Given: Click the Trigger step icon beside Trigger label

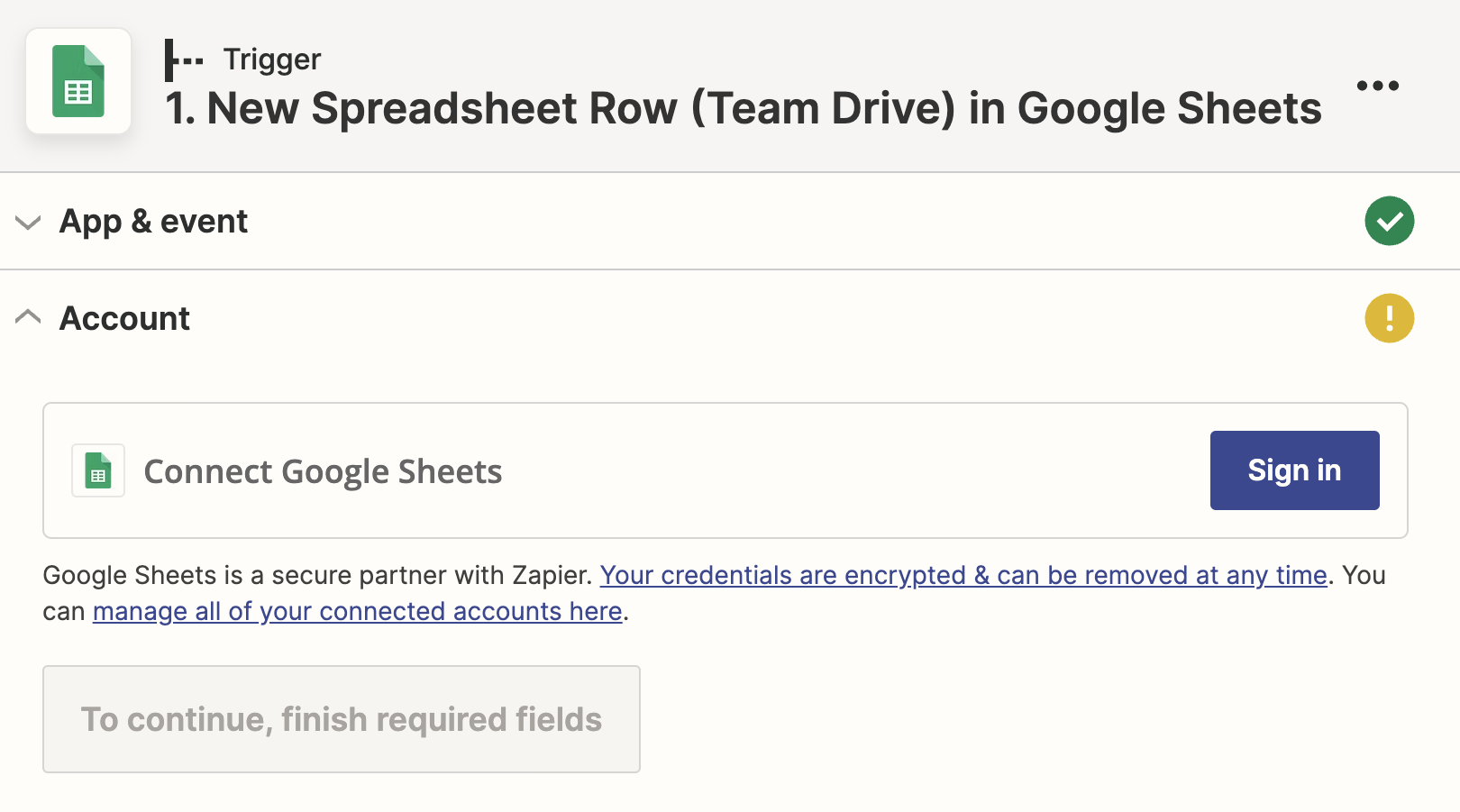Looking at the screenshot, I should click(x=185, y=60).
